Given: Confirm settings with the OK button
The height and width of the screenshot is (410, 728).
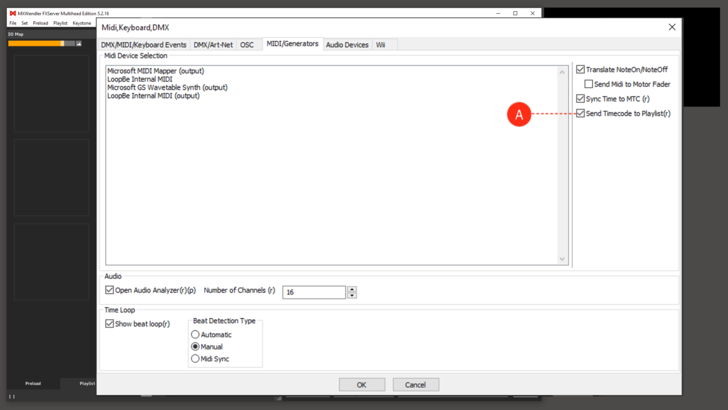Looking at the screenshot, I should coord(362,384).
